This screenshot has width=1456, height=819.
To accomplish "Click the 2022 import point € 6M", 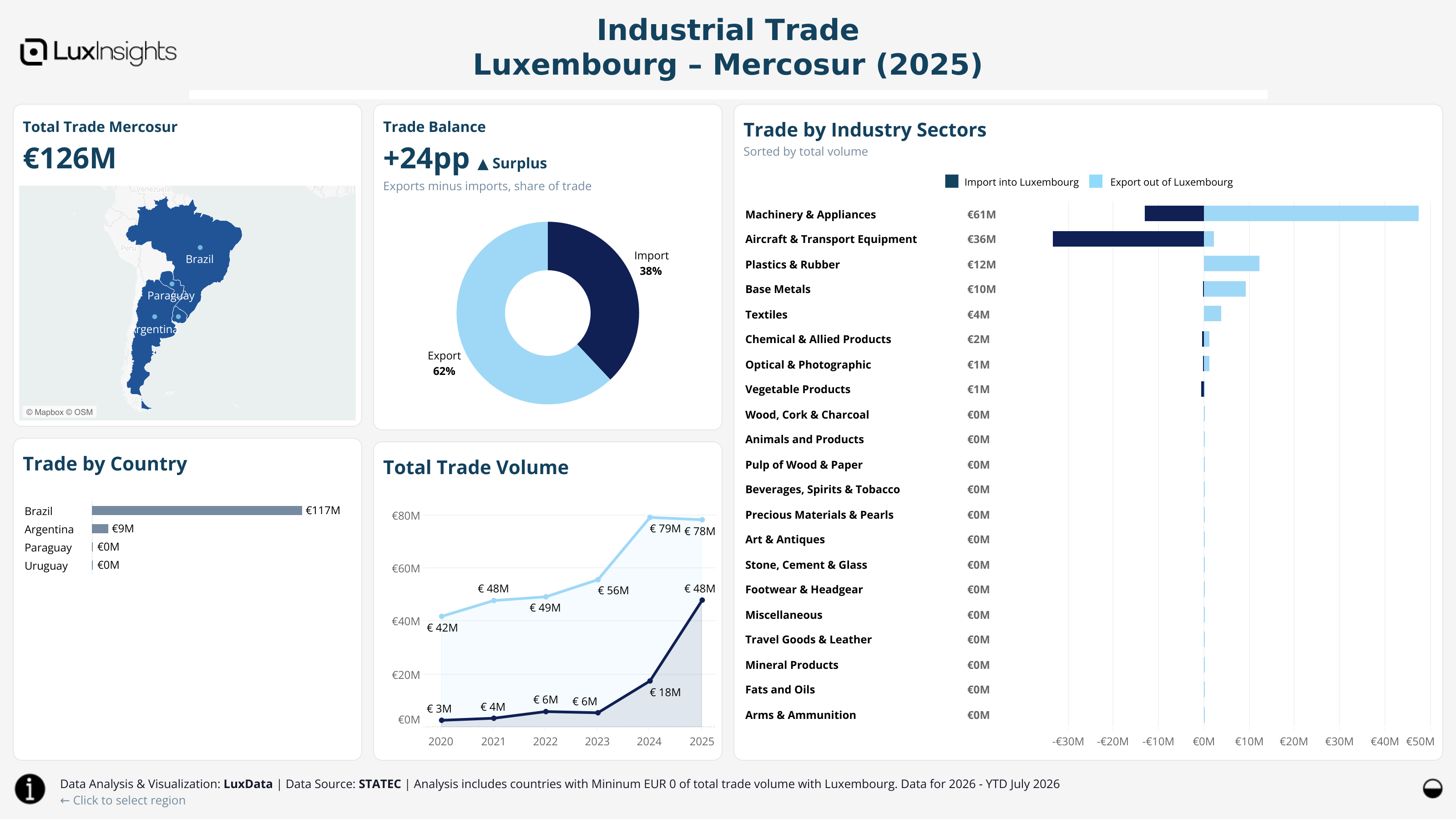I will [x=546, y=712].
